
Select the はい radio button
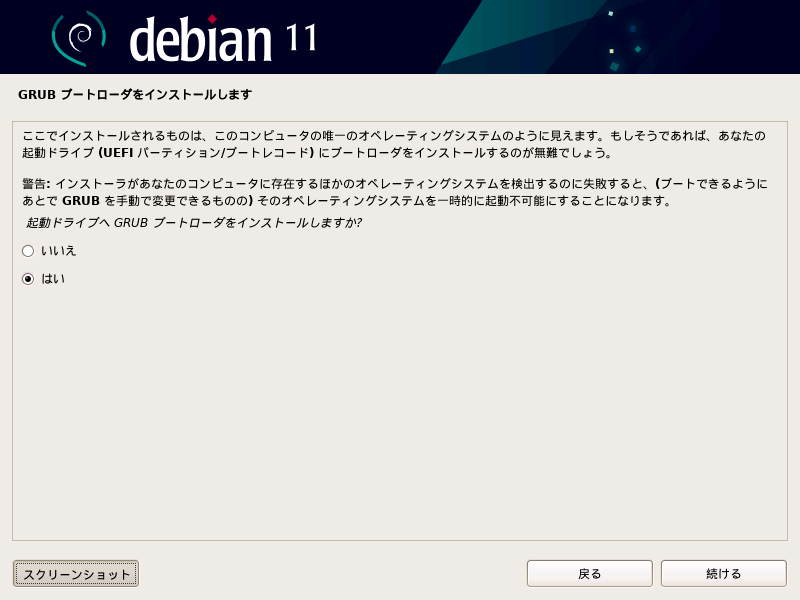(x=28, y=279)
